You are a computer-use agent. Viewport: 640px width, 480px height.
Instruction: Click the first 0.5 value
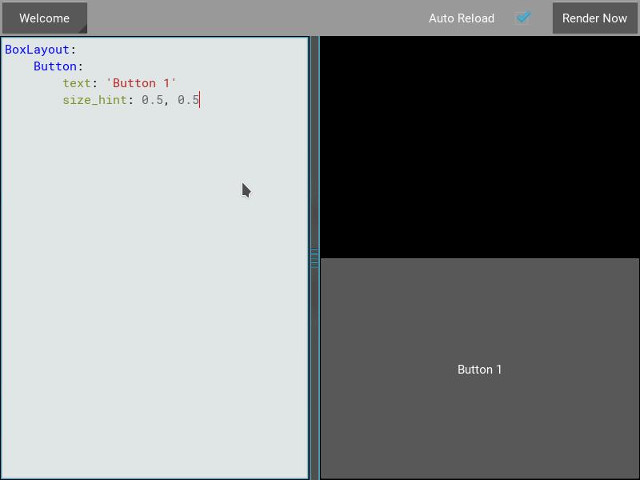coord(152,100)
